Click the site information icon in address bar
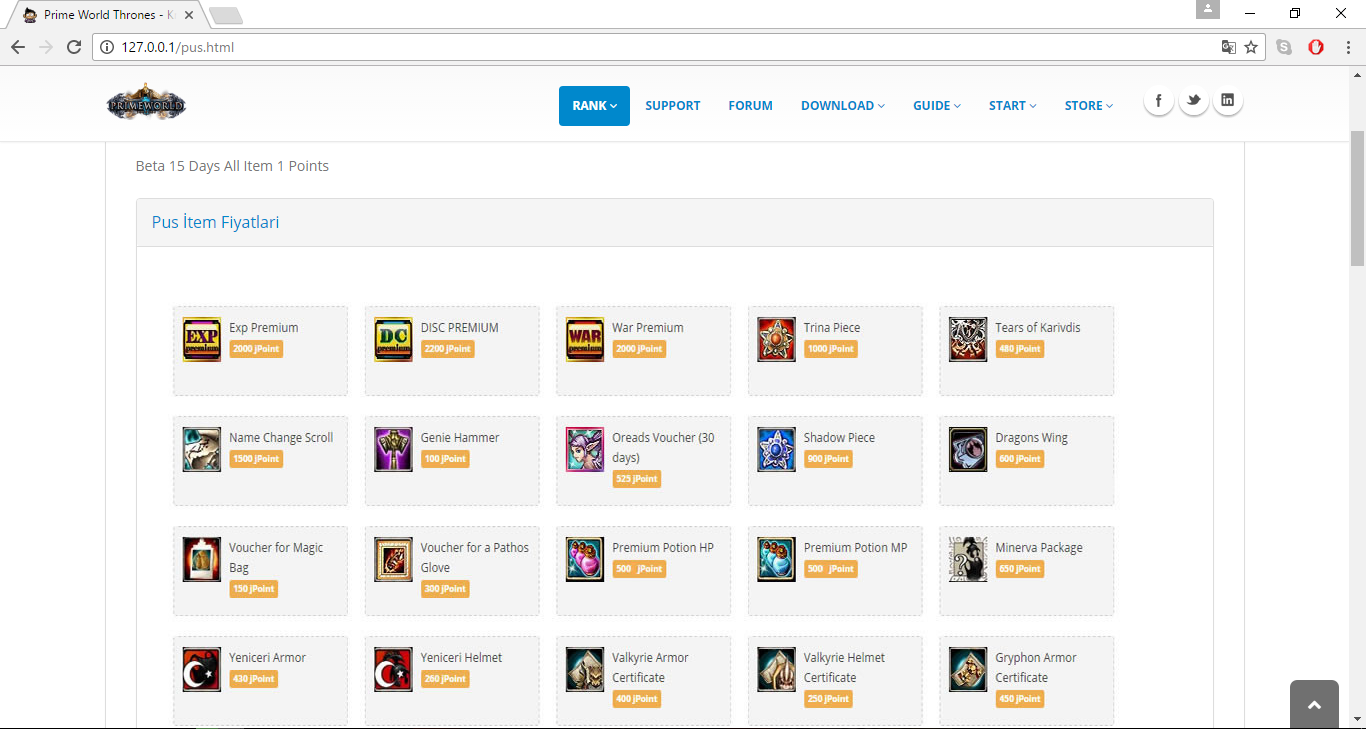 pyautogui.click(x=108, y=47)
